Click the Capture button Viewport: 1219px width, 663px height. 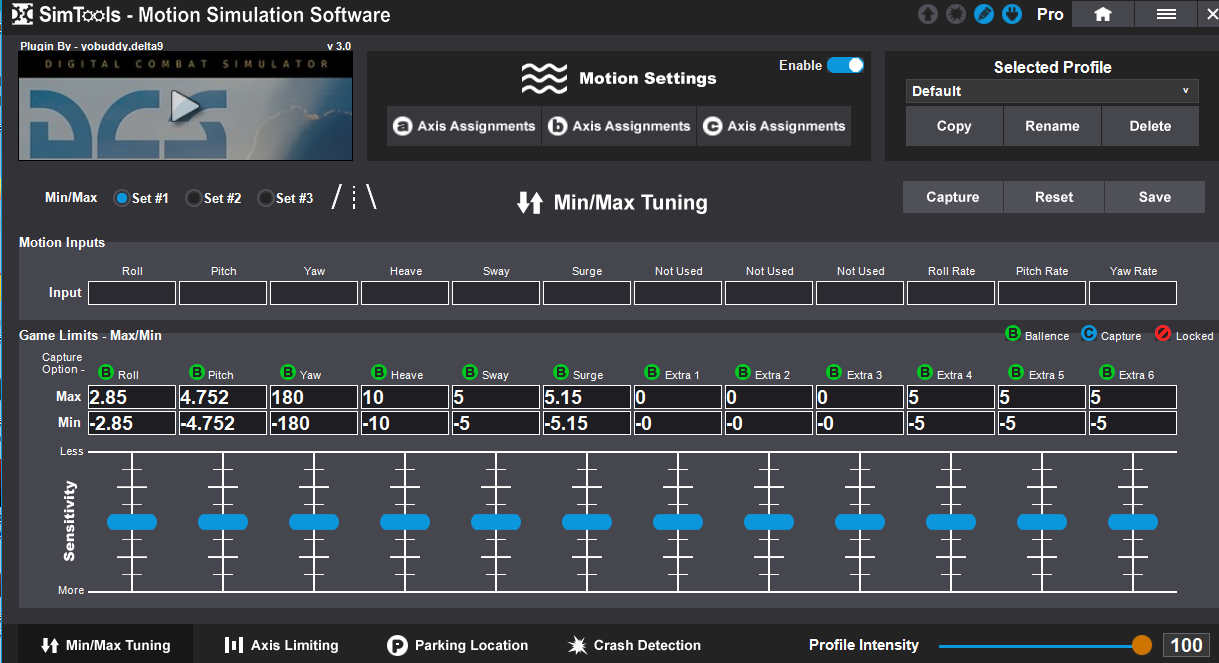(x=952, y=197)
